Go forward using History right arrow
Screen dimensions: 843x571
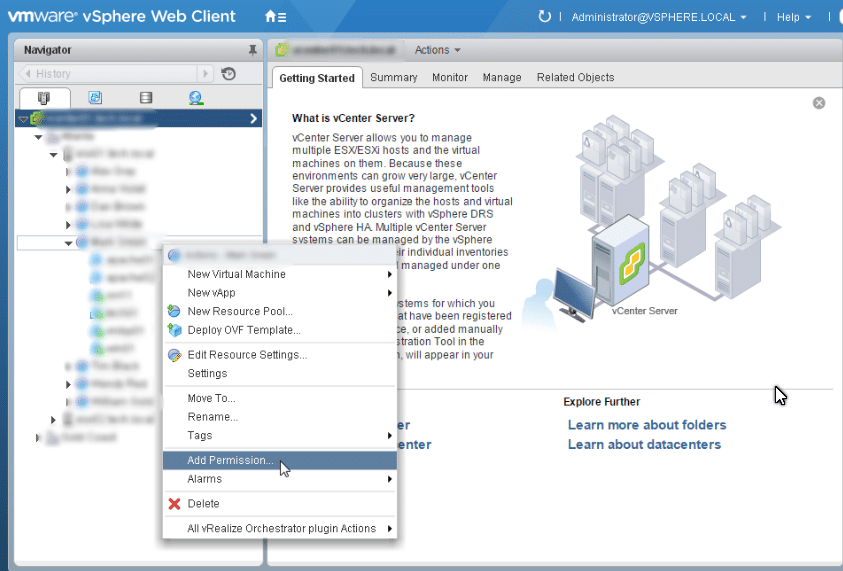tap(205, 74)
